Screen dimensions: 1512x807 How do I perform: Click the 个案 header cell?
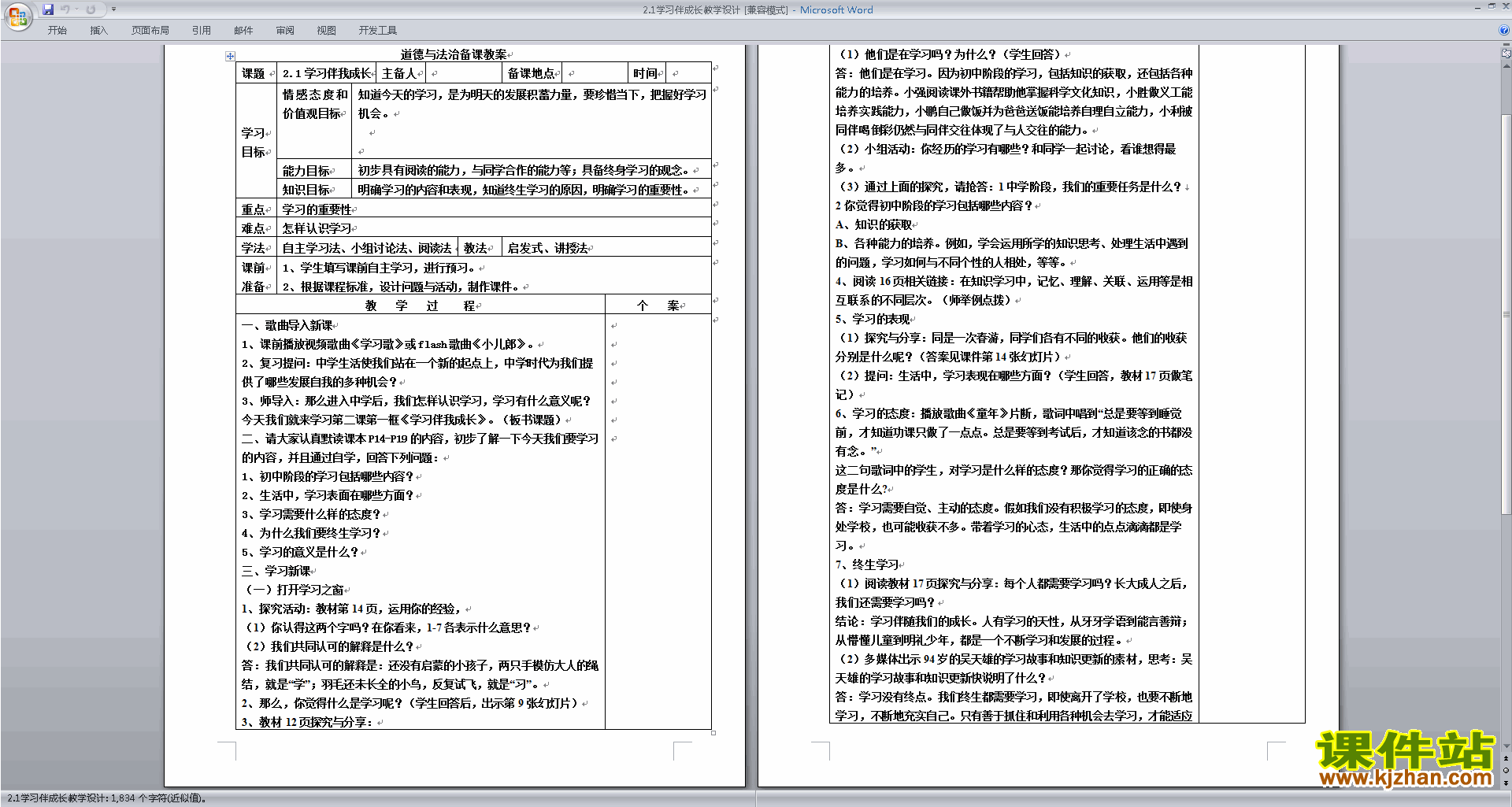658,305
